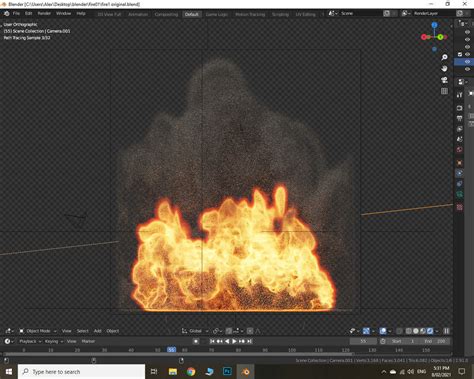Play the animation forward
Viewport: 474px width, 379px height.
[x=234, y=341]
